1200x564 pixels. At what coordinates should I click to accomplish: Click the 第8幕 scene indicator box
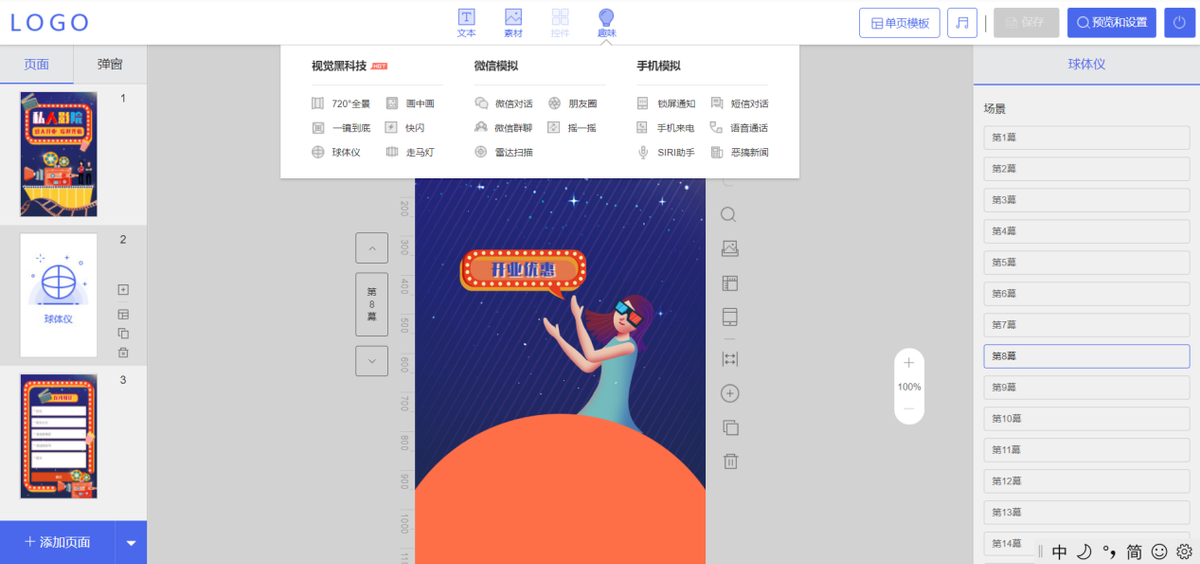pyautogui.click(x=372, y=304)
